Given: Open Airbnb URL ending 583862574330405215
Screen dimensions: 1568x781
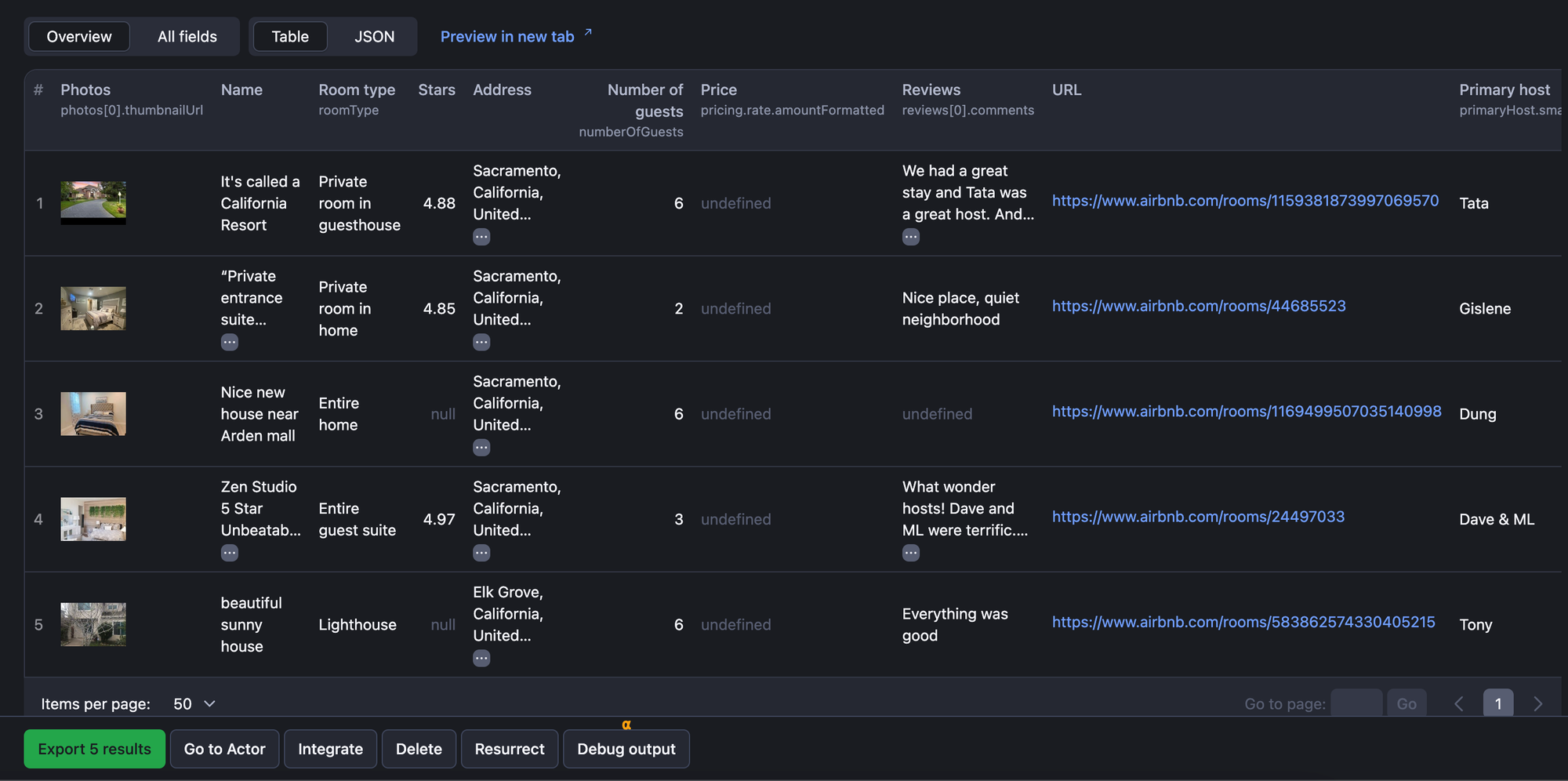Looking at the screenshot, I should pos(1243,622).
